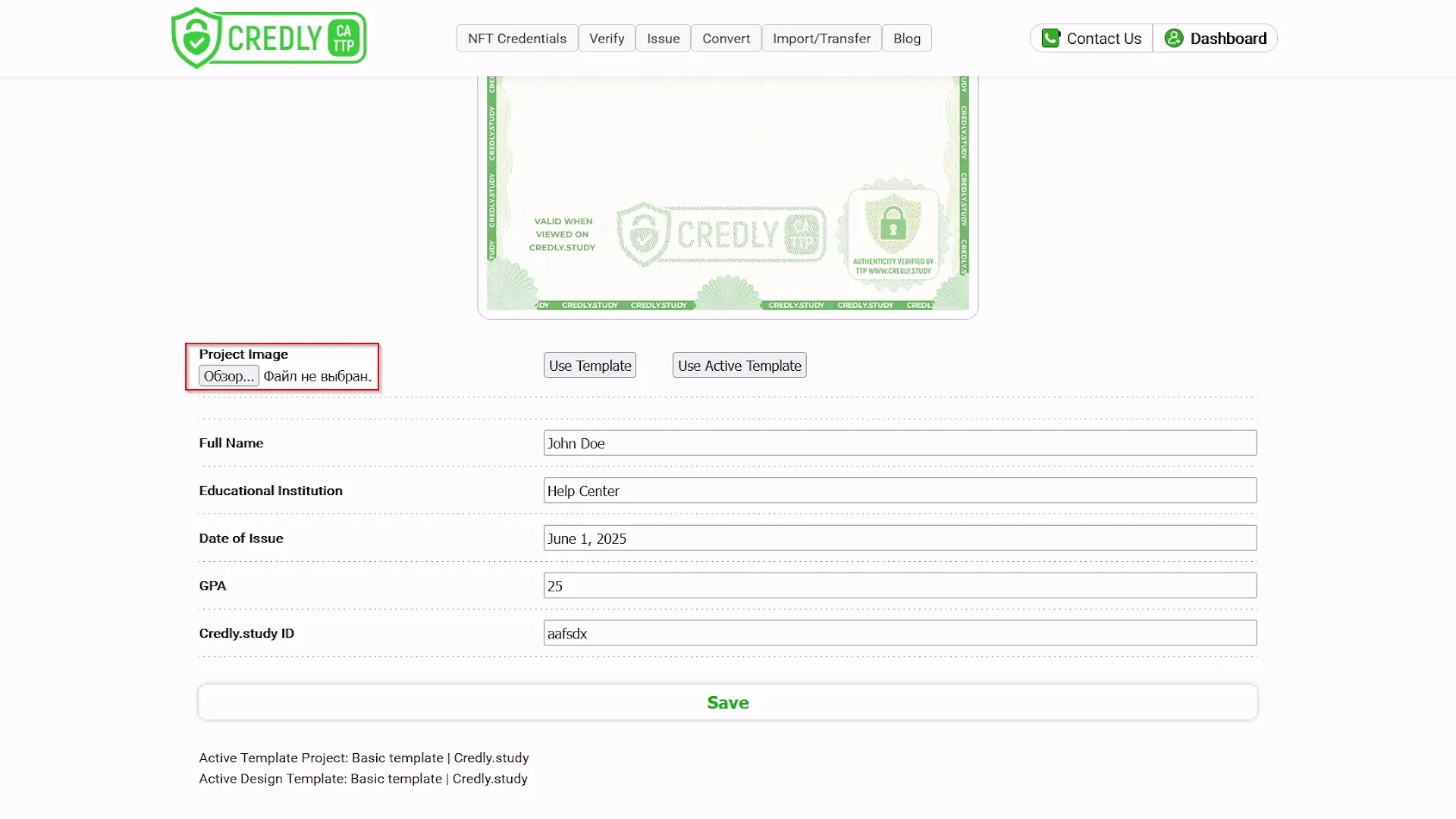Click the Use Active Template button
The image size is (1456, 819).
[x=739, y=366]
